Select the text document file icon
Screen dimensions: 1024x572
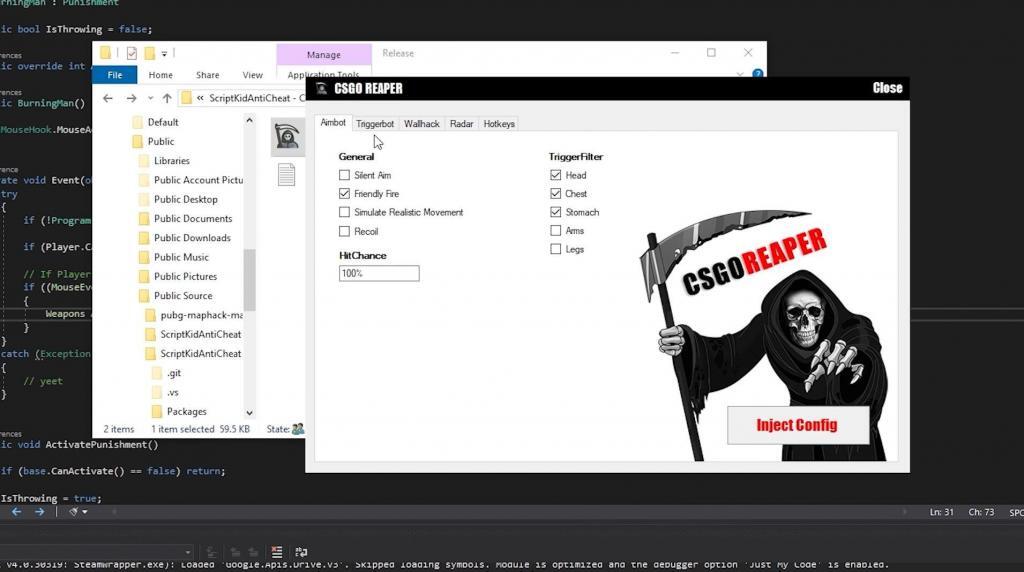click(x=287, y=175)
